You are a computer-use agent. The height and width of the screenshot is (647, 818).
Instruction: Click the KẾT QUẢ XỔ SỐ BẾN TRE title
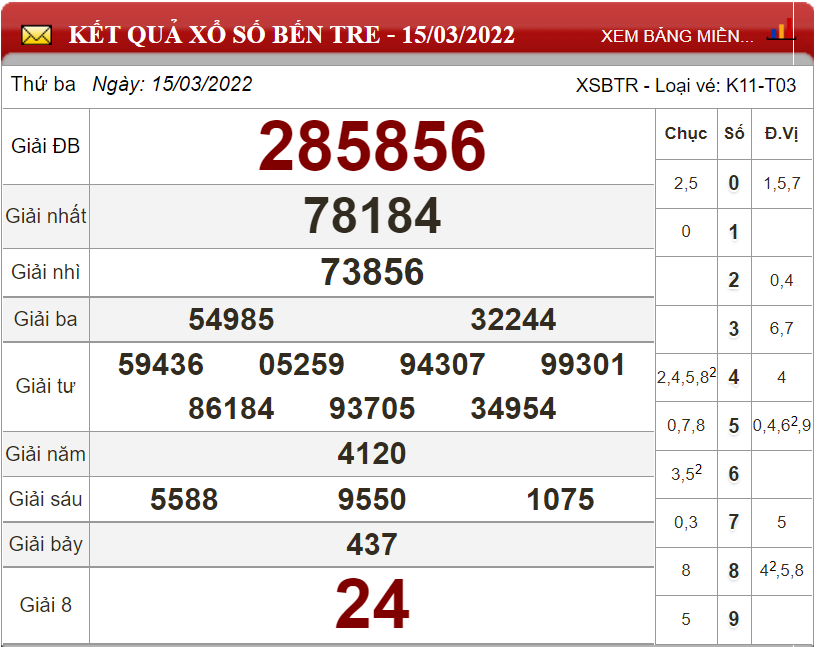(x=291, y=36)
